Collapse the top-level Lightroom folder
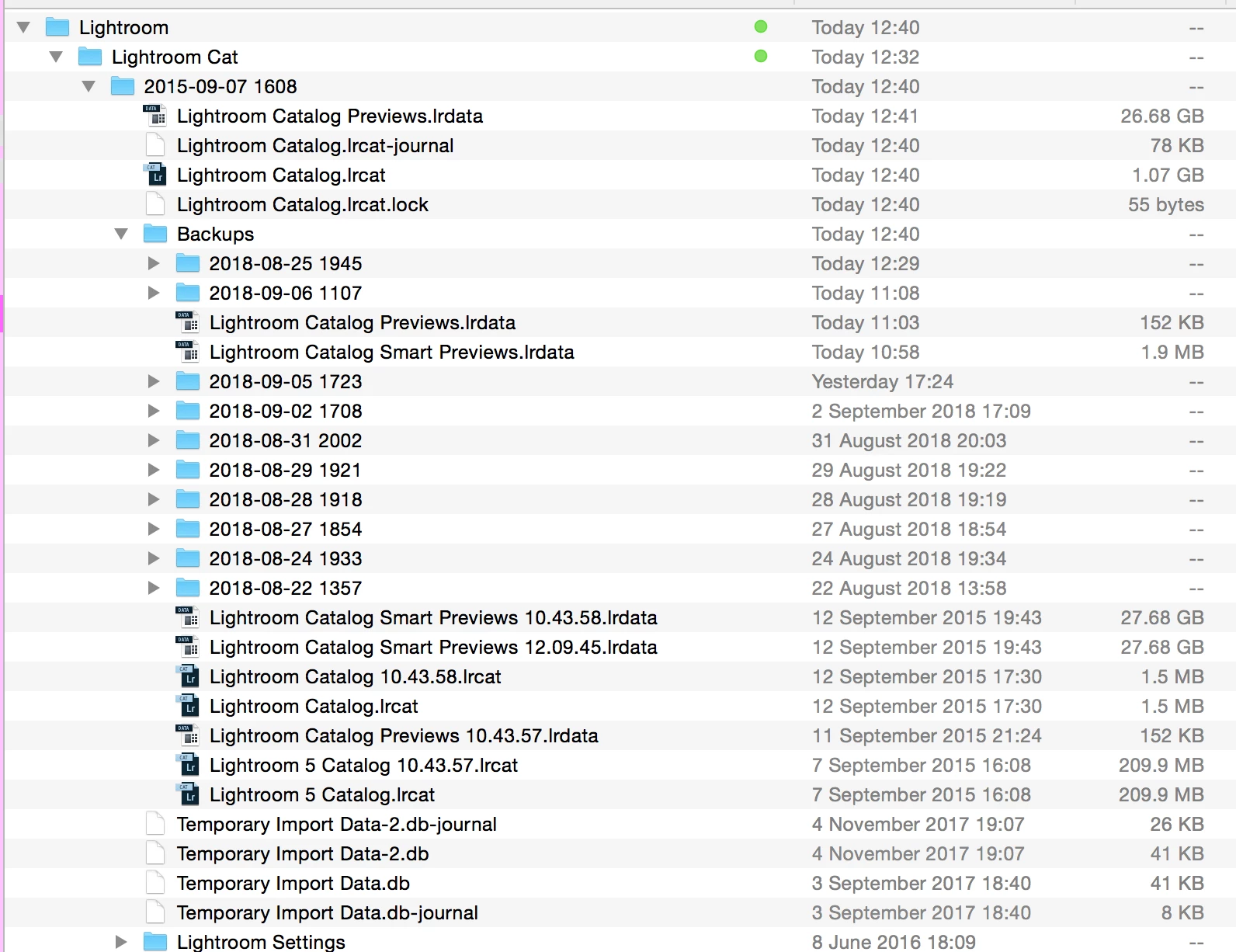1236x952 pixels. tap(23, 27)
